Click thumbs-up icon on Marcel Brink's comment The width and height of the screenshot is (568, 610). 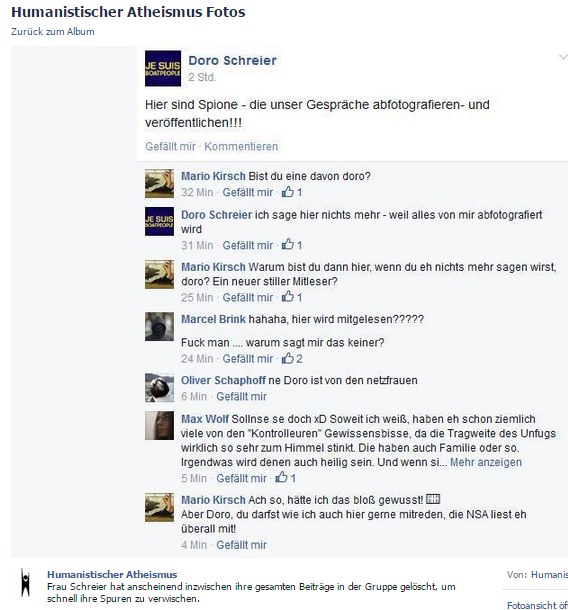coord(288,358)
